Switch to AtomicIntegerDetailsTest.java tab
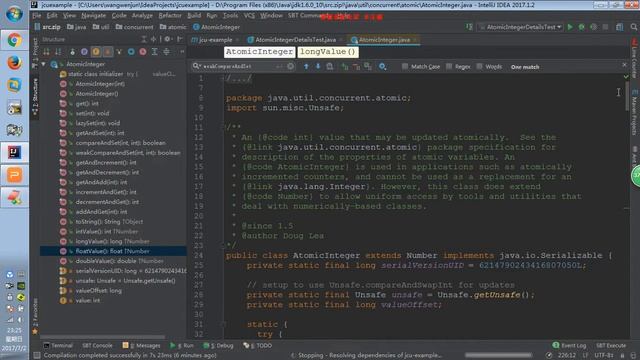This screenshot has width=640, height=360. tap(295, 40)
